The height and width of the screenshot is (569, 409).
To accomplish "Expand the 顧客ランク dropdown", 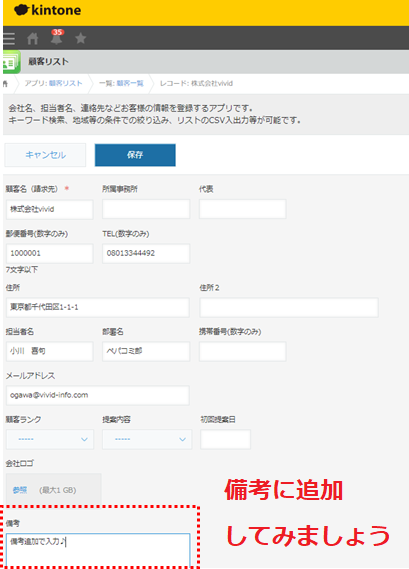I will (50, 439).
